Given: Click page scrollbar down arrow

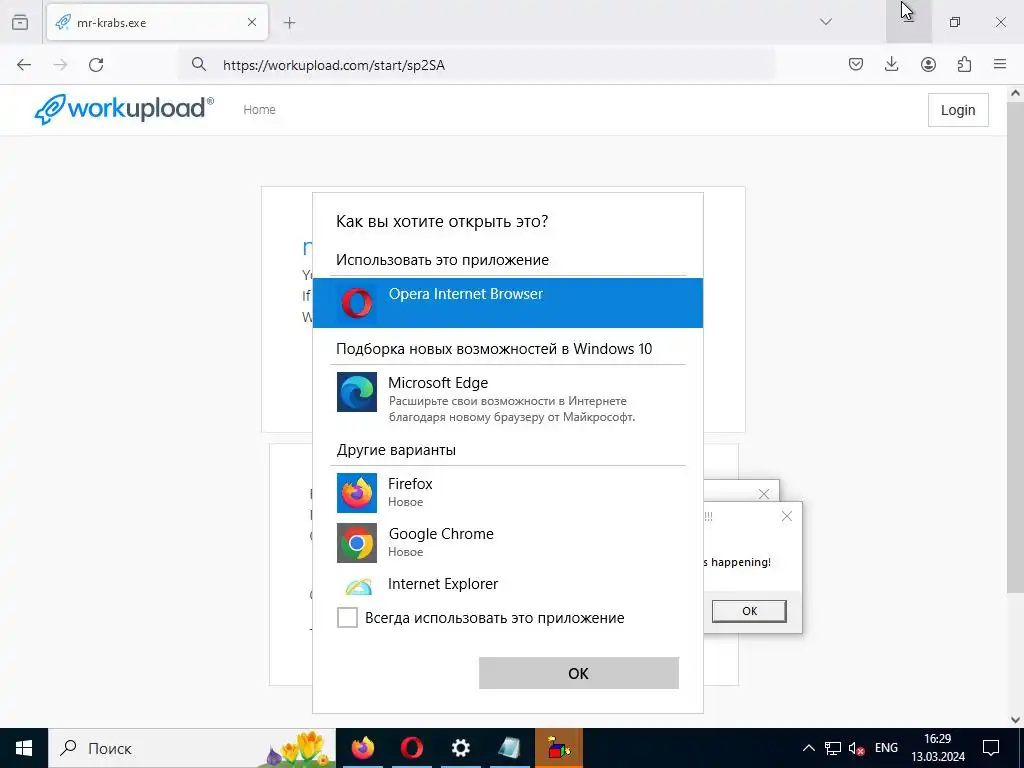Looking at the screenshot, I should tap(1015, 720).
